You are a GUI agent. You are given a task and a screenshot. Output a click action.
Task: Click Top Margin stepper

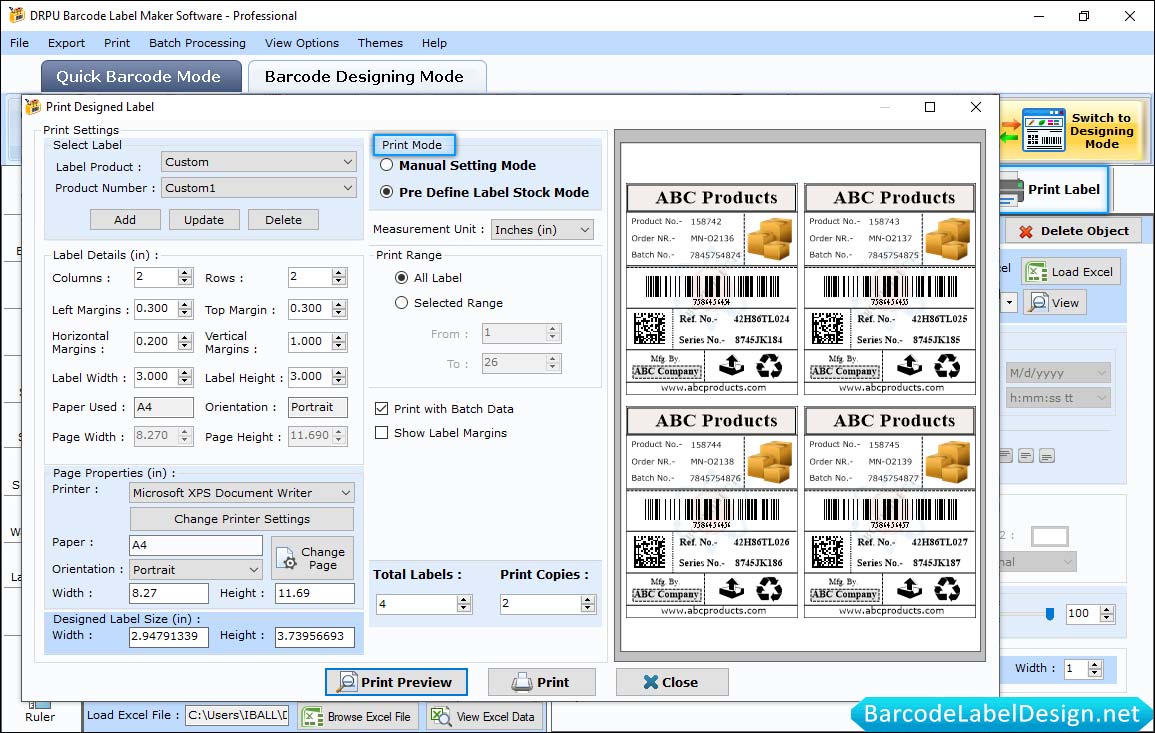(339, 309)
